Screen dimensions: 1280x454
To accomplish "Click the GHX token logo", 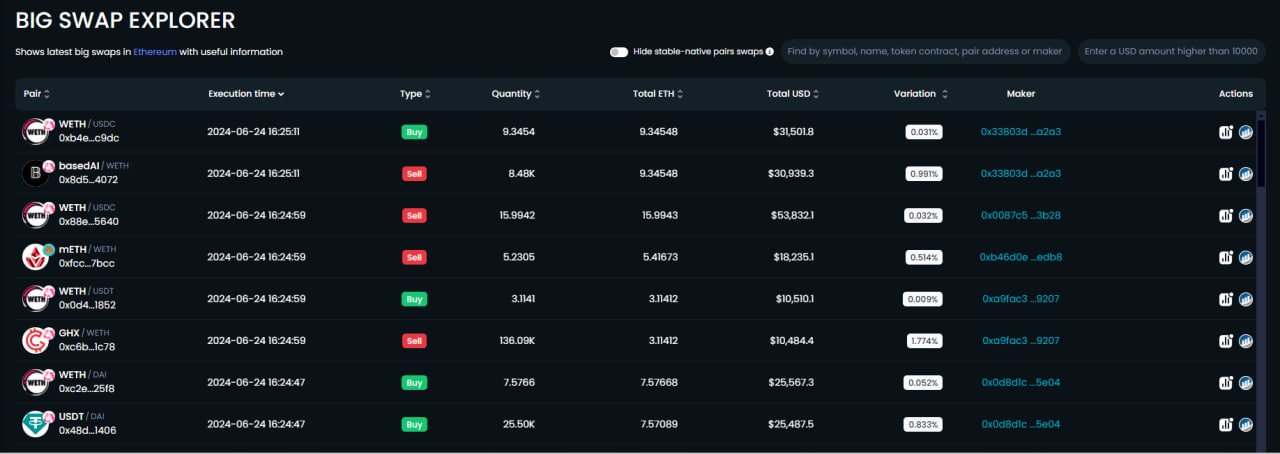I will coord(36,340).
